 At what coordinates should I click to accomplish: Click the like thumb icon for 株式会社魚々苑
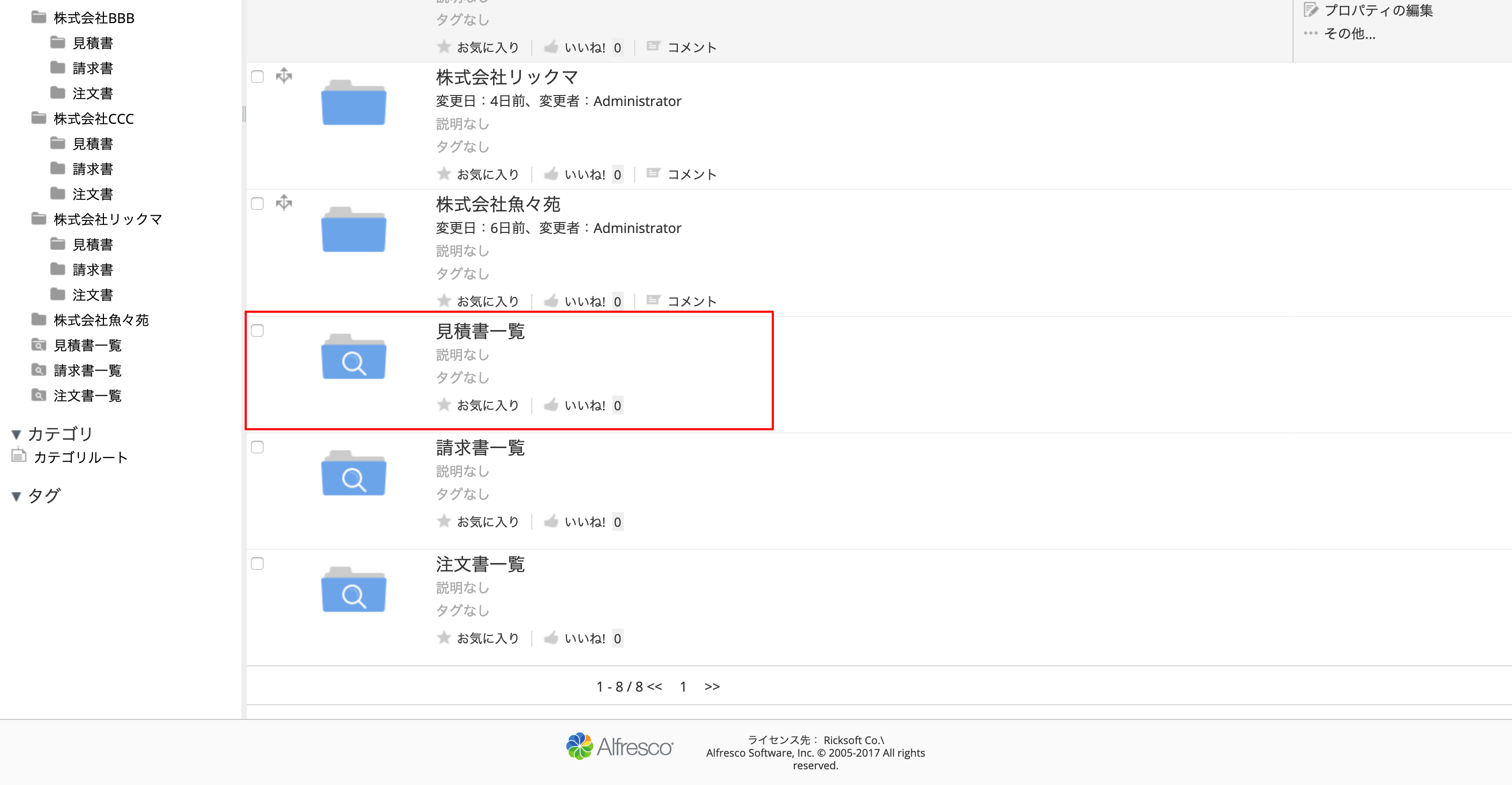[551, 301]
